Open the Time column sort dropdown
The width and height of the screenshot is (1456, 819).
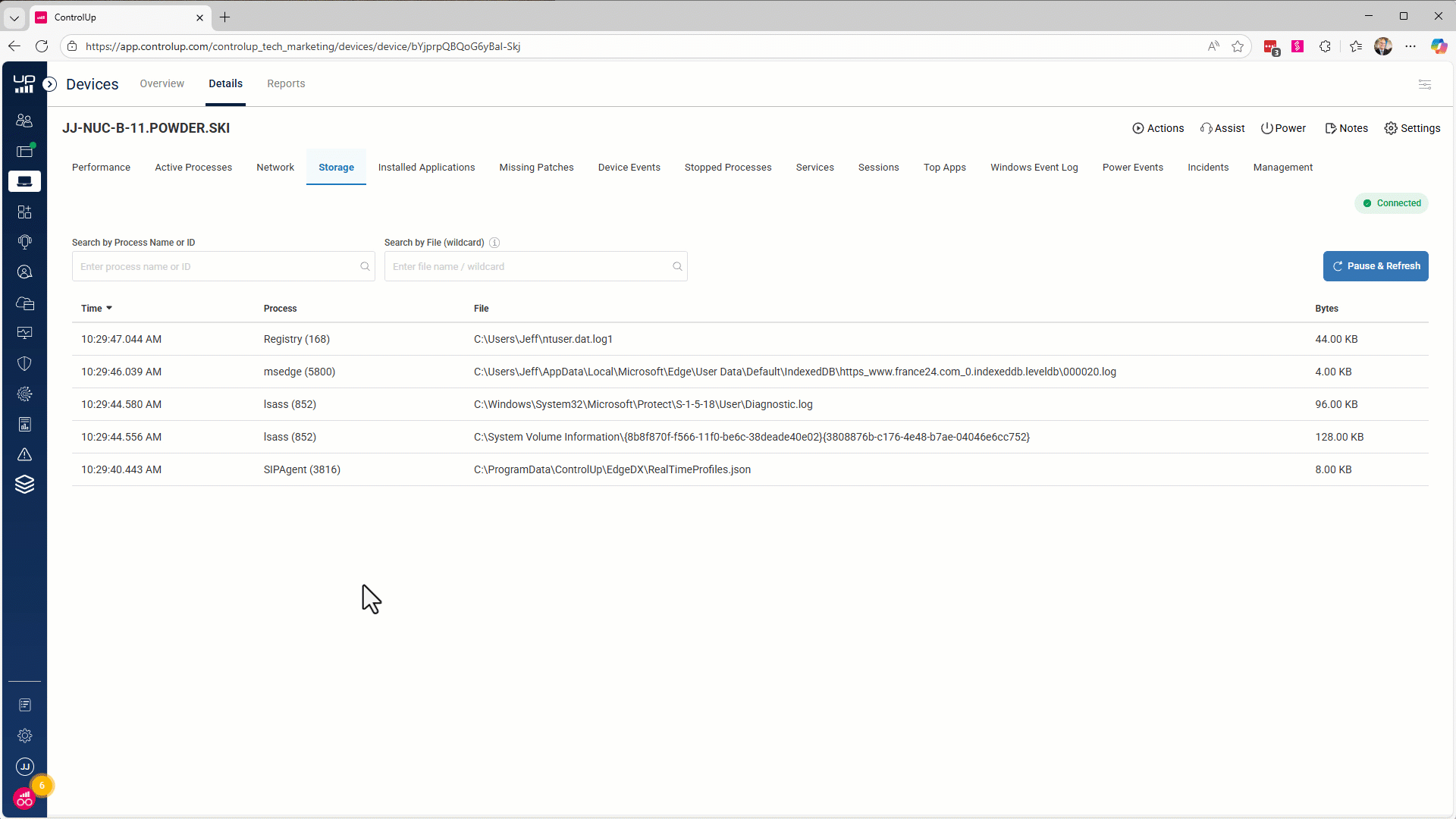pyautogui.click(x=108, y=308)
